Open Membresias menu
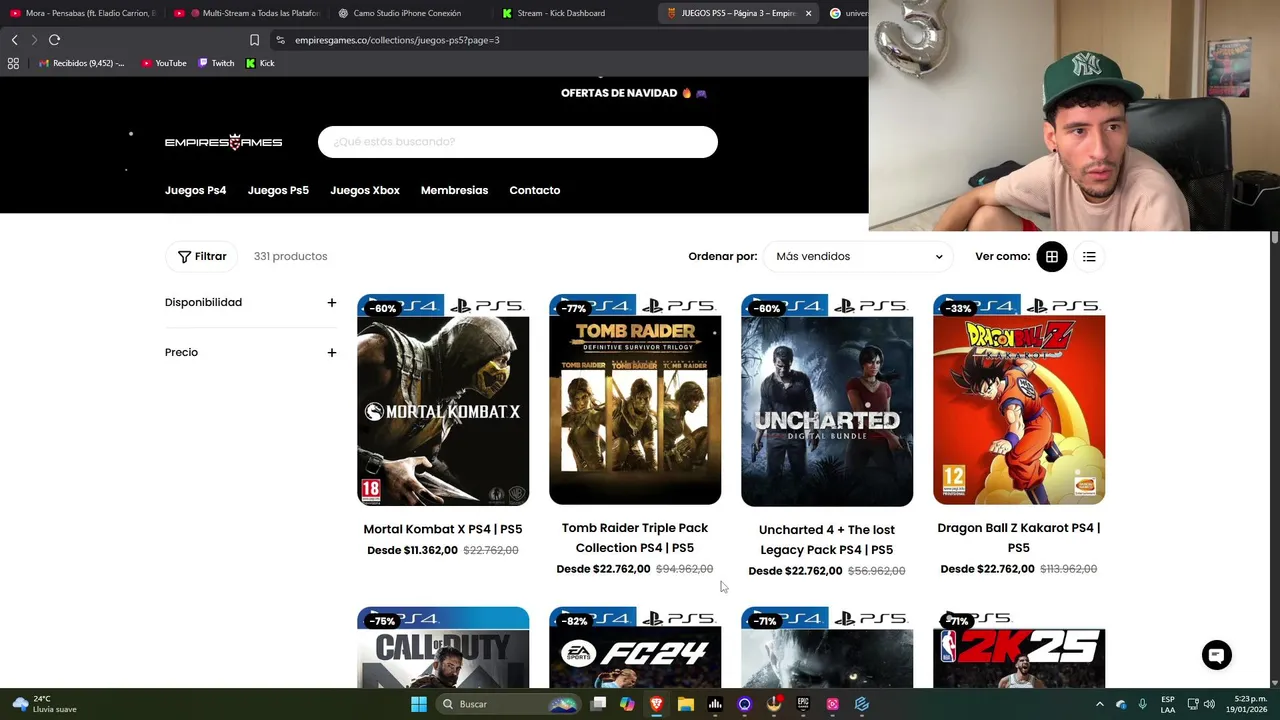 (454, 190)
